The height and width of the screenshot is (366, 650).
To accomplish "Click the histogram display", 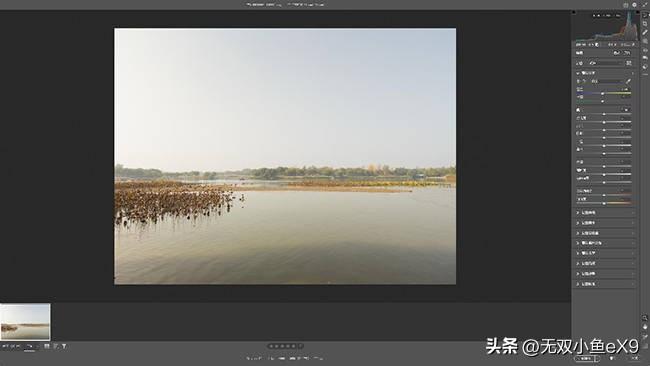I will coord(606,26).
